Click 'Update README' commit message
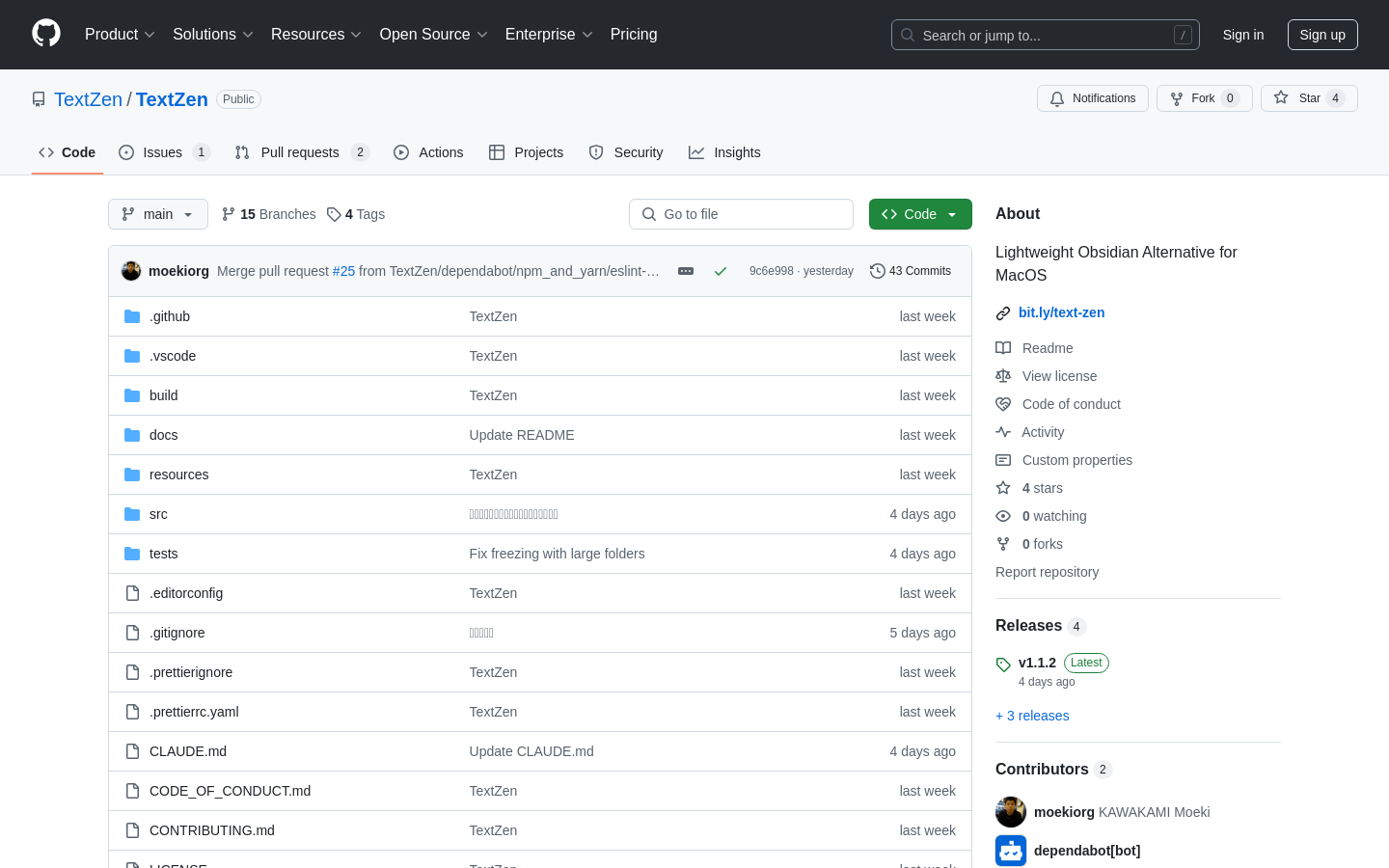1389x868 pixels. click(x=522, y=435)
